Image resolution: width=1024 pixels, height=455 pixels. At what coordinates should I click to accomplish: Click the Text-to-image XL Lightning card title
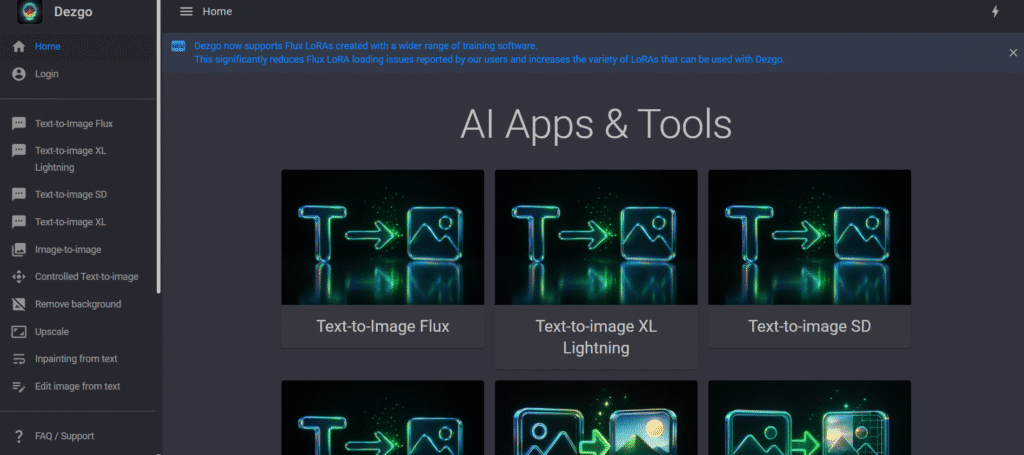coord(596,337)
